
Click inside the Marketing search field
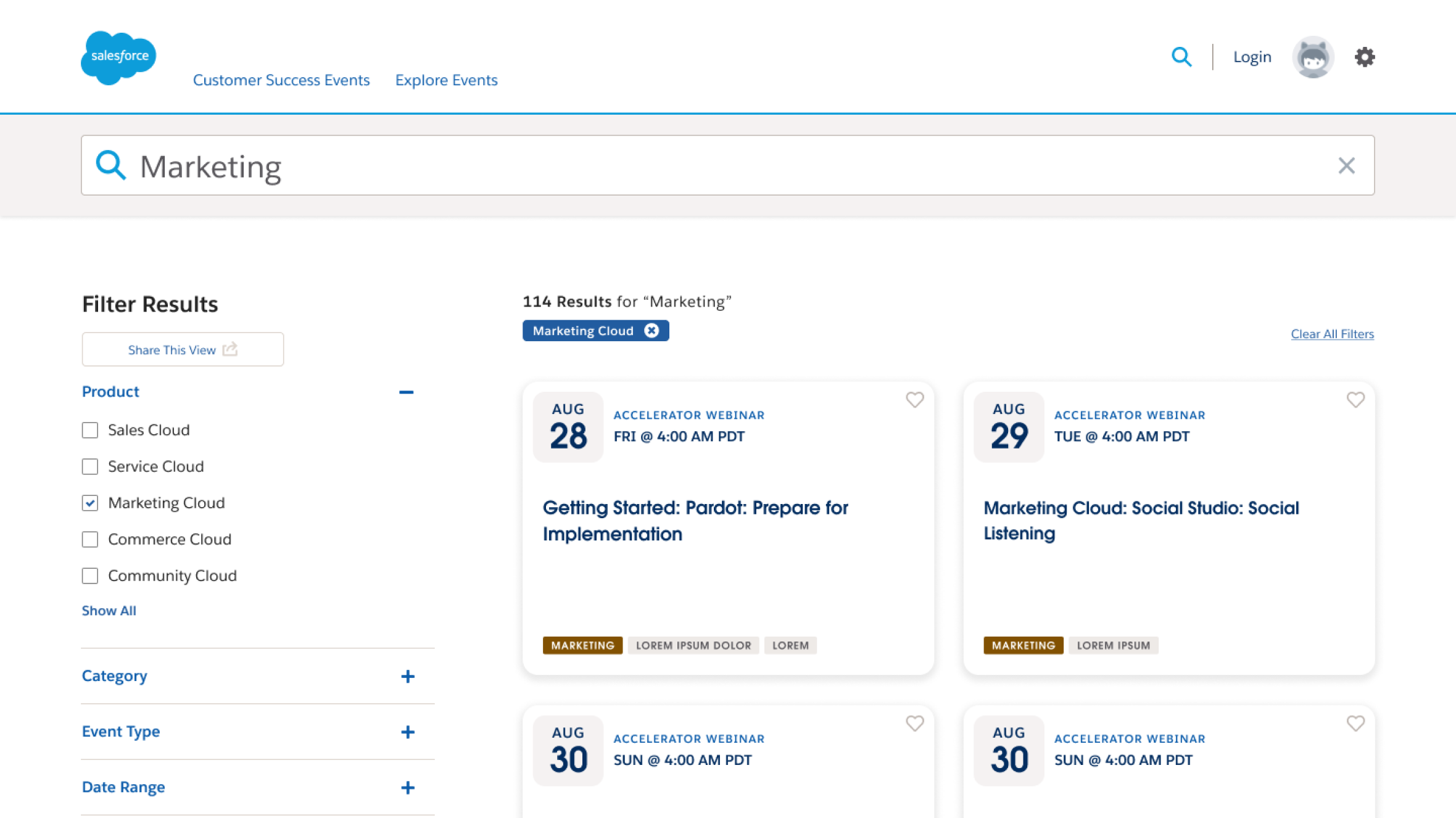727,165
